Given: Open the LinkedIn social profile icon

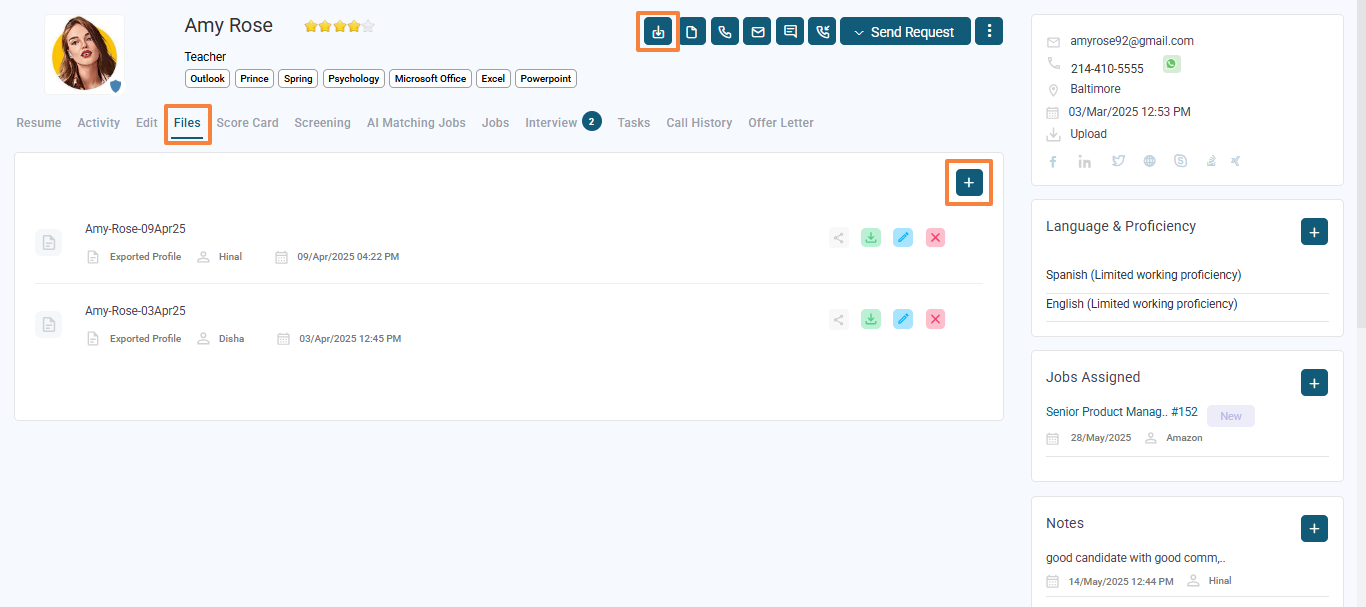Looking at the screenshot, I should (1085, 161).
